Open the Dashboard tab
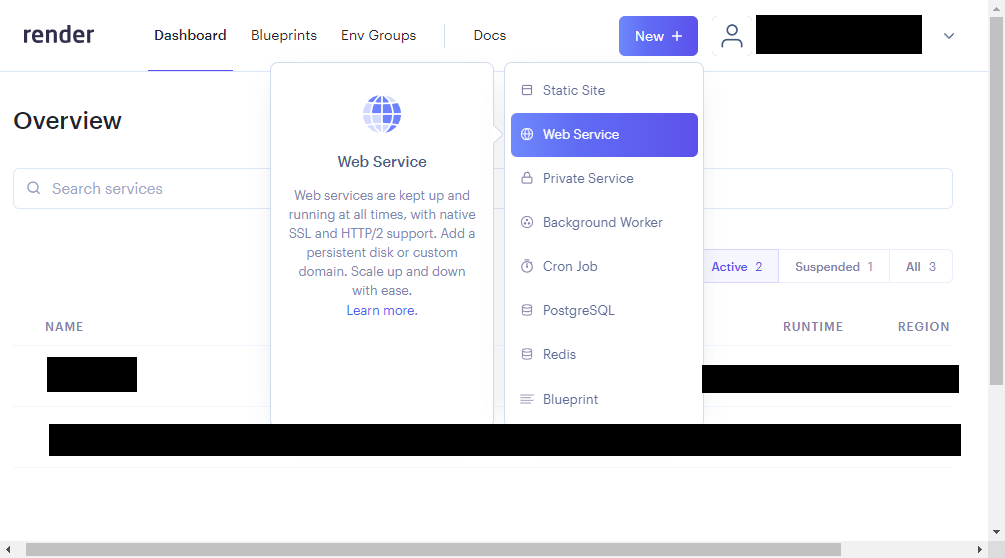Image resolution: width=1005 pixels, height=558 pixels. [190, 35]
